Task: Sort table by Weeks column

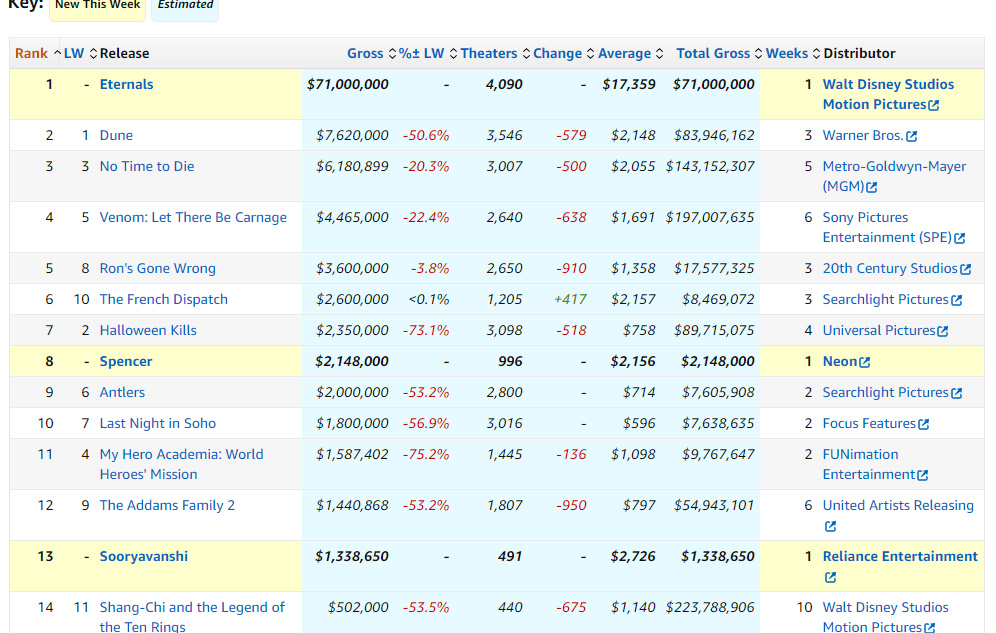Action: click(x=793, y=53)
